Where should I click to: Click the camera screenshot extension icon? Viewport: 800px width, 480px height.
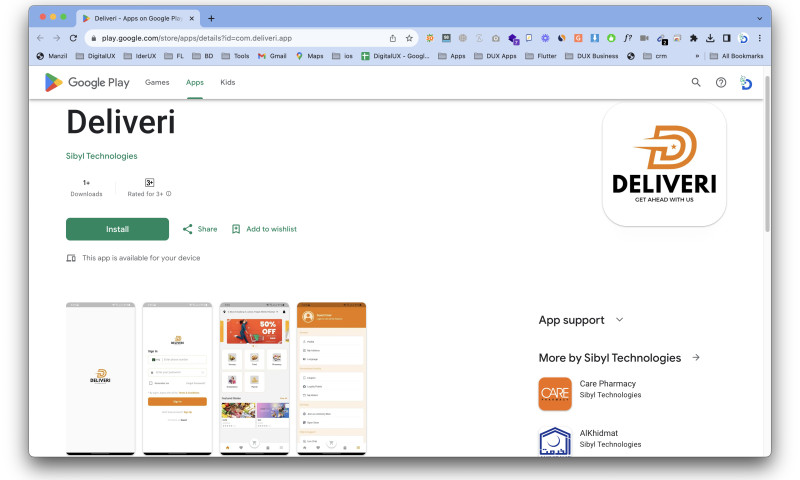495,38
